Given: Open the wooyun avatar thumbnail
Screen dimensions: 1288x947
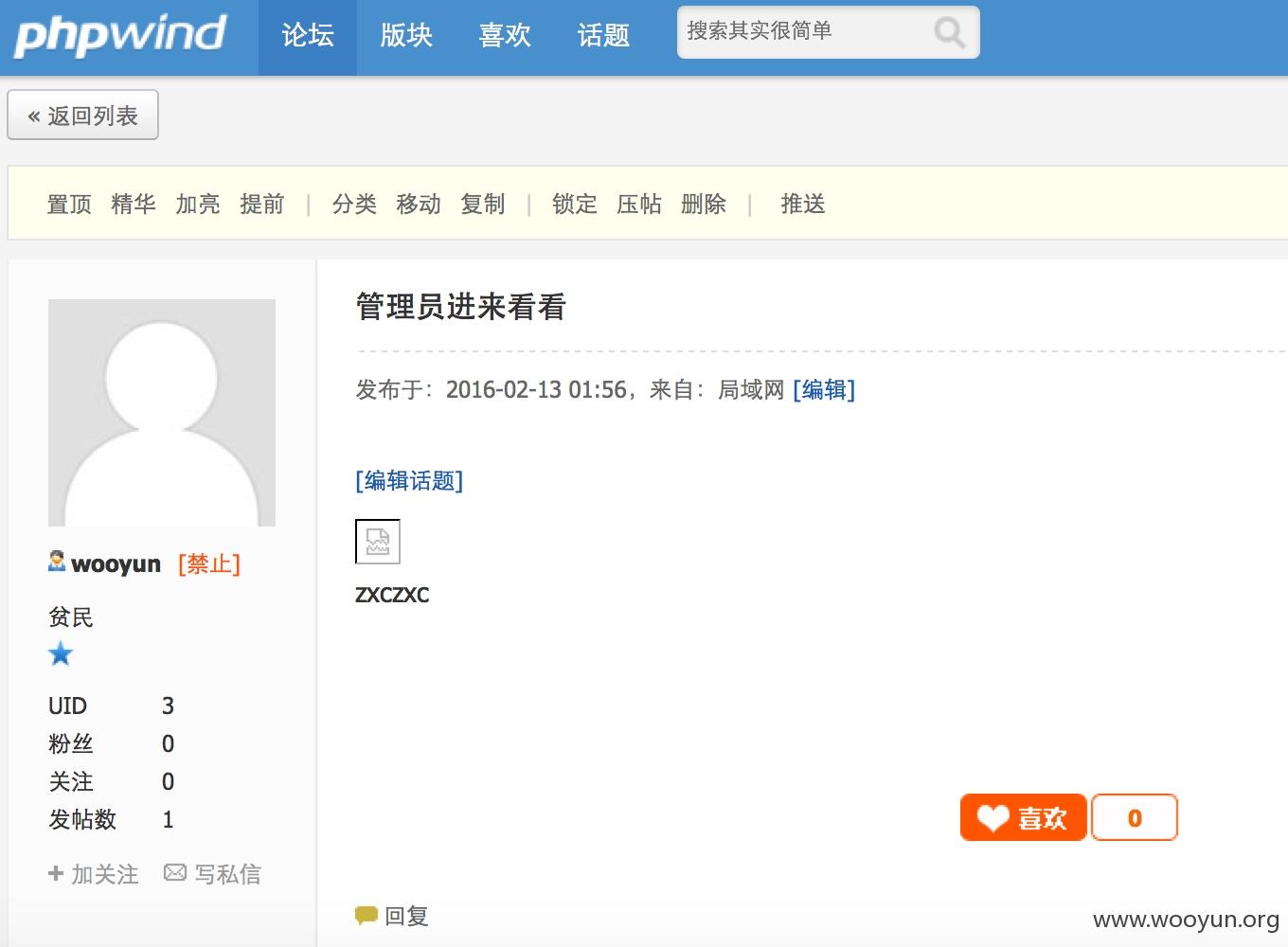Looking at the screenshot, I should [x=162, y=413].
